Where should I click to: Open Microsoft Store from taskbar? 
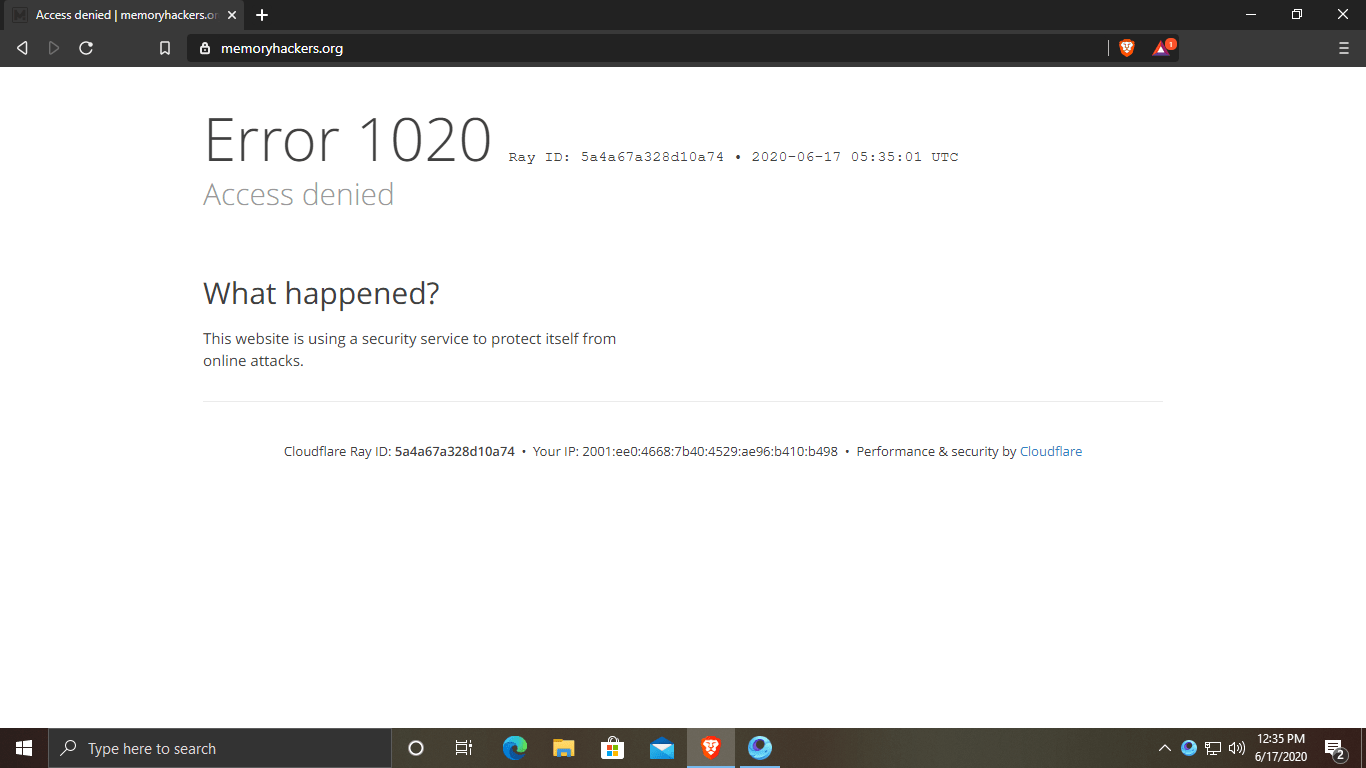click(x=612, y=748)
